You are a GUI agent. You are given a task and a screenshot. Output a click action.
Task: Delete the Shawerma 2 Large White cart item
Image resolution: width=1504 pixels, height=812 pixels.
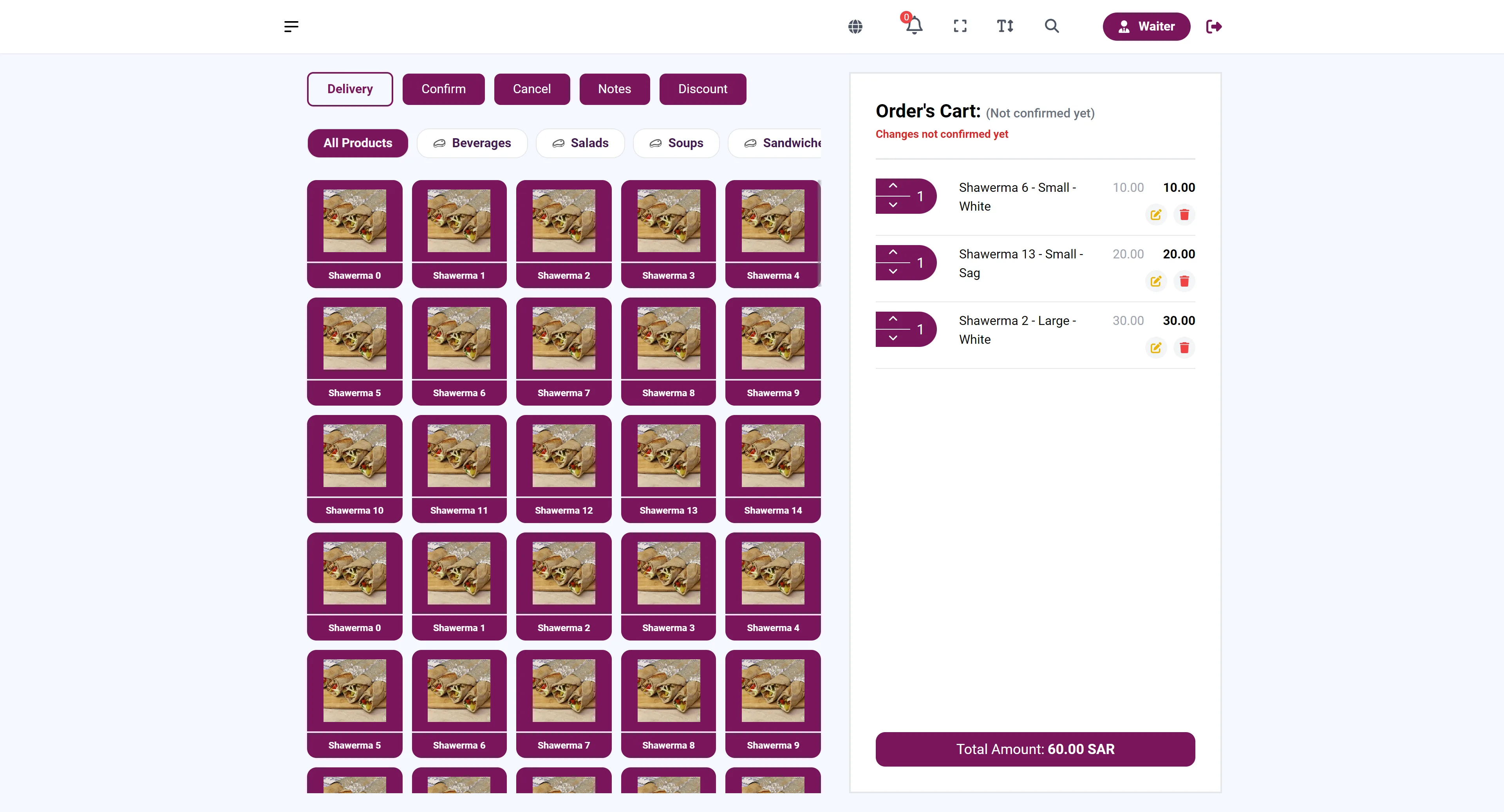(1184, 348)
